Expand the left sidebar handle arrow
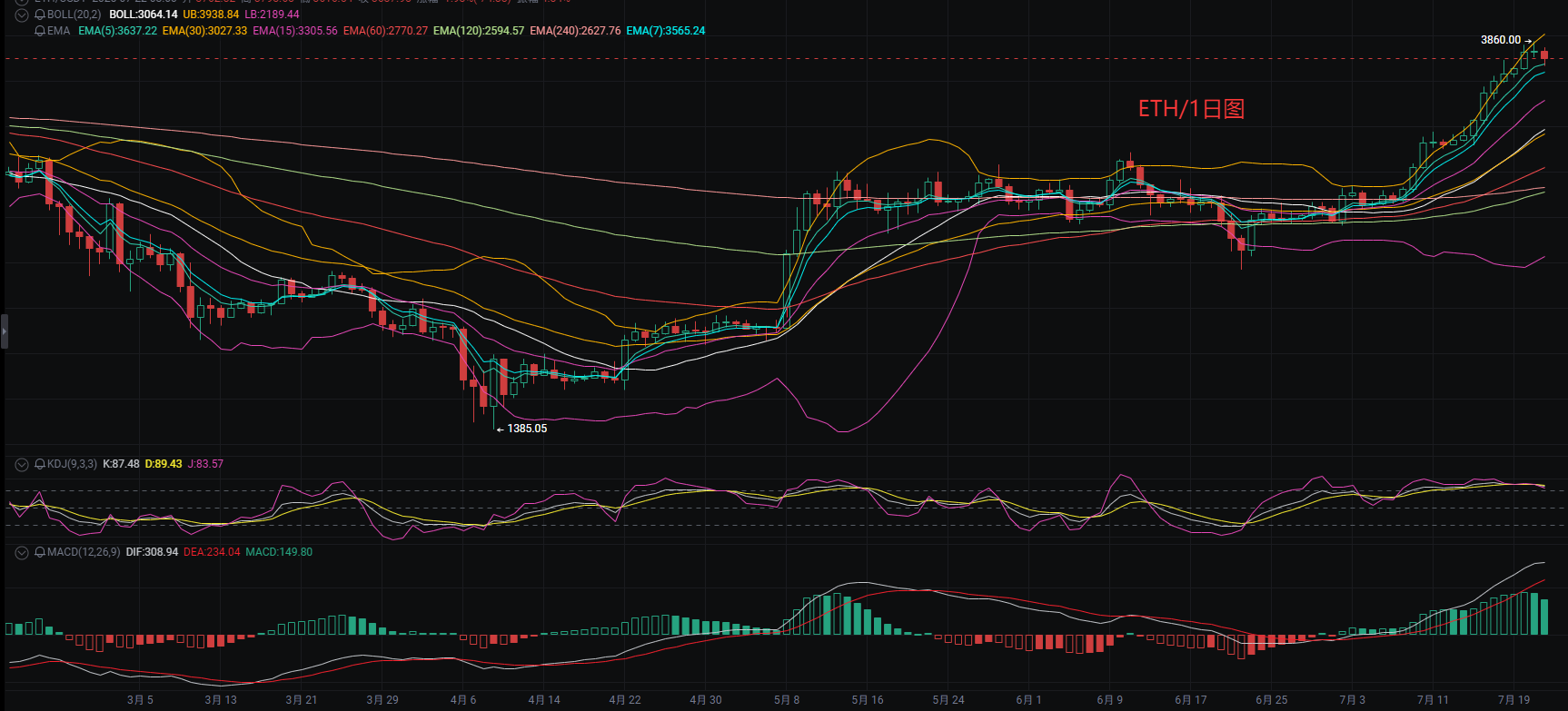This screenshot has height=711, width=1568. 4,332
